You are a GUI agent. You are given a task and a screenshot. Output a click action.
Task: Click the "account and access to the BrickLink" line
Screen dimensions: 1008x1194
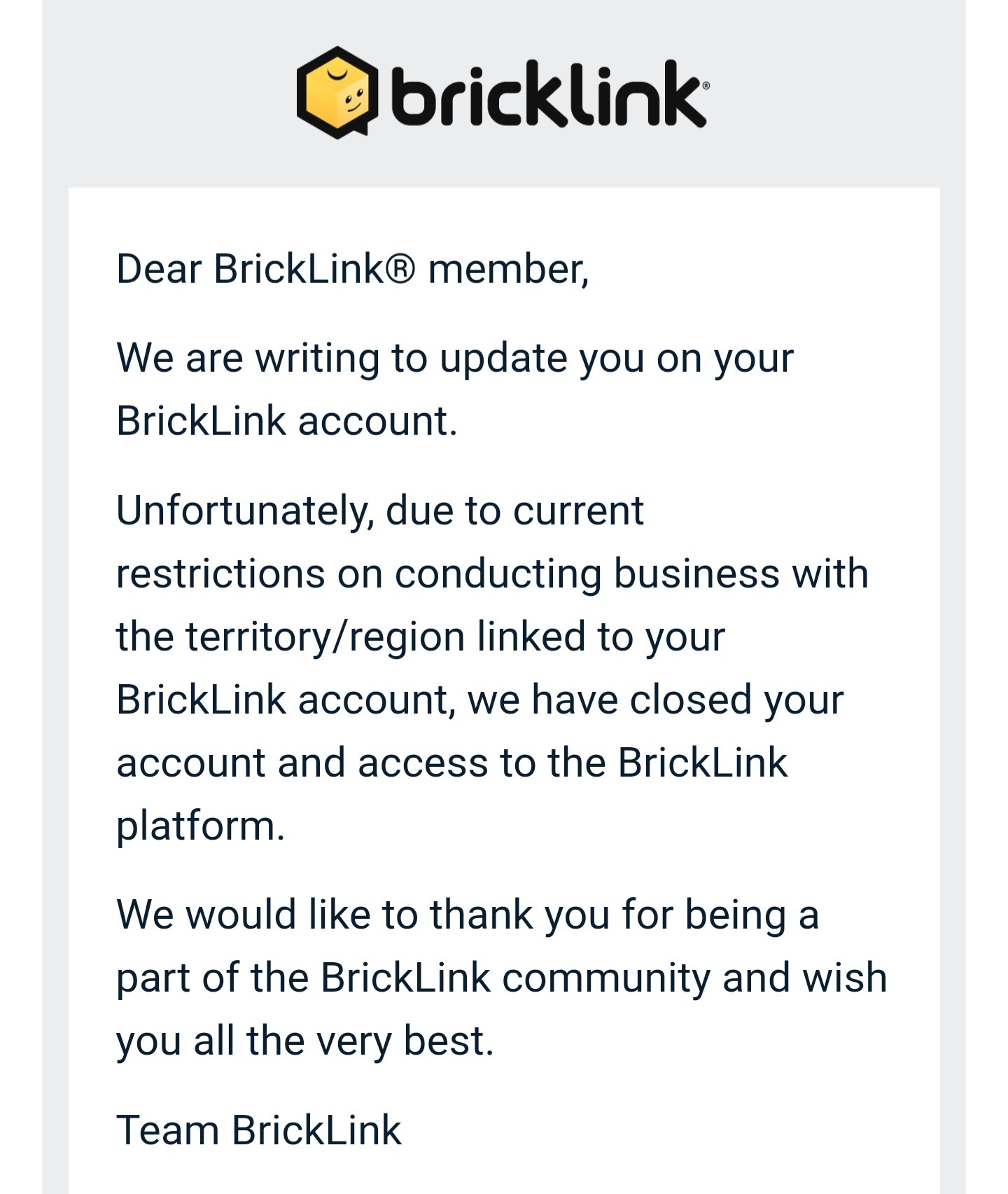pyautogui.click(x=452, y=763)
